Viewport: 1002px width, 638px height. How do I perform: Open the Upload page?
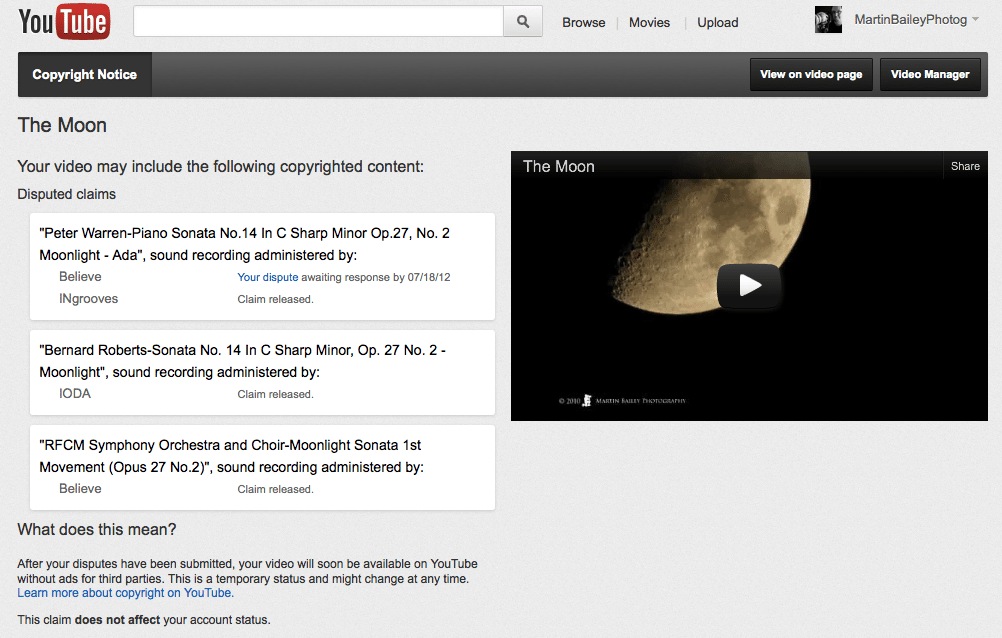tap(717, 22)
